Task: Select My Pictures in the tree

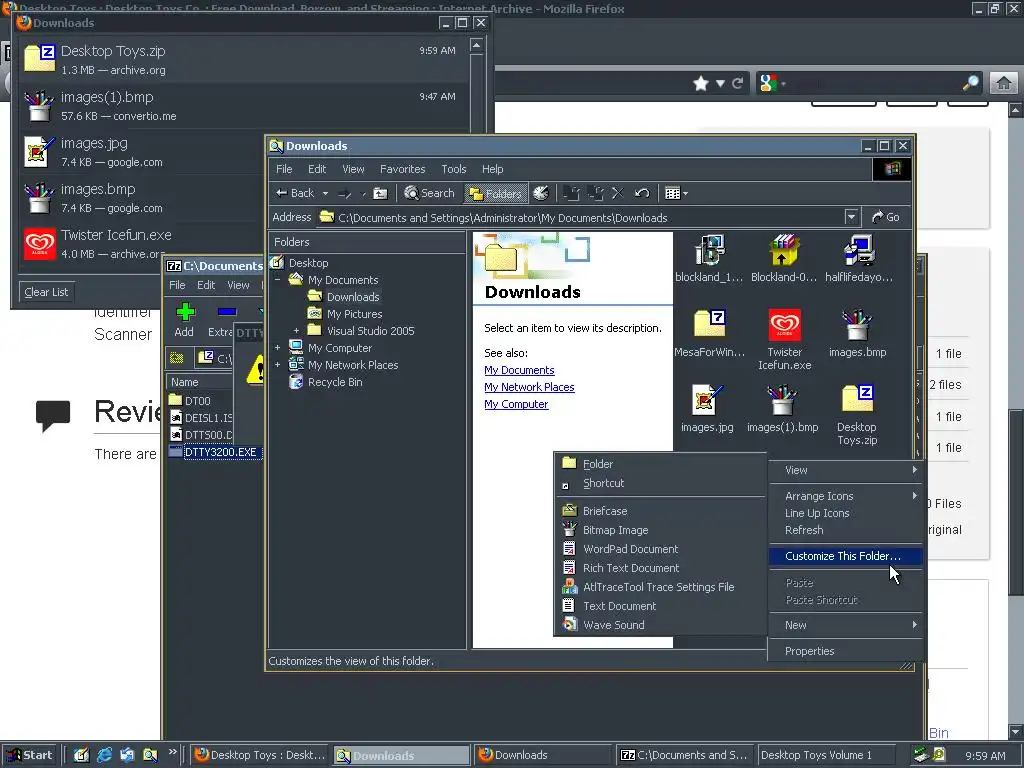Action: tap(355, 314)
